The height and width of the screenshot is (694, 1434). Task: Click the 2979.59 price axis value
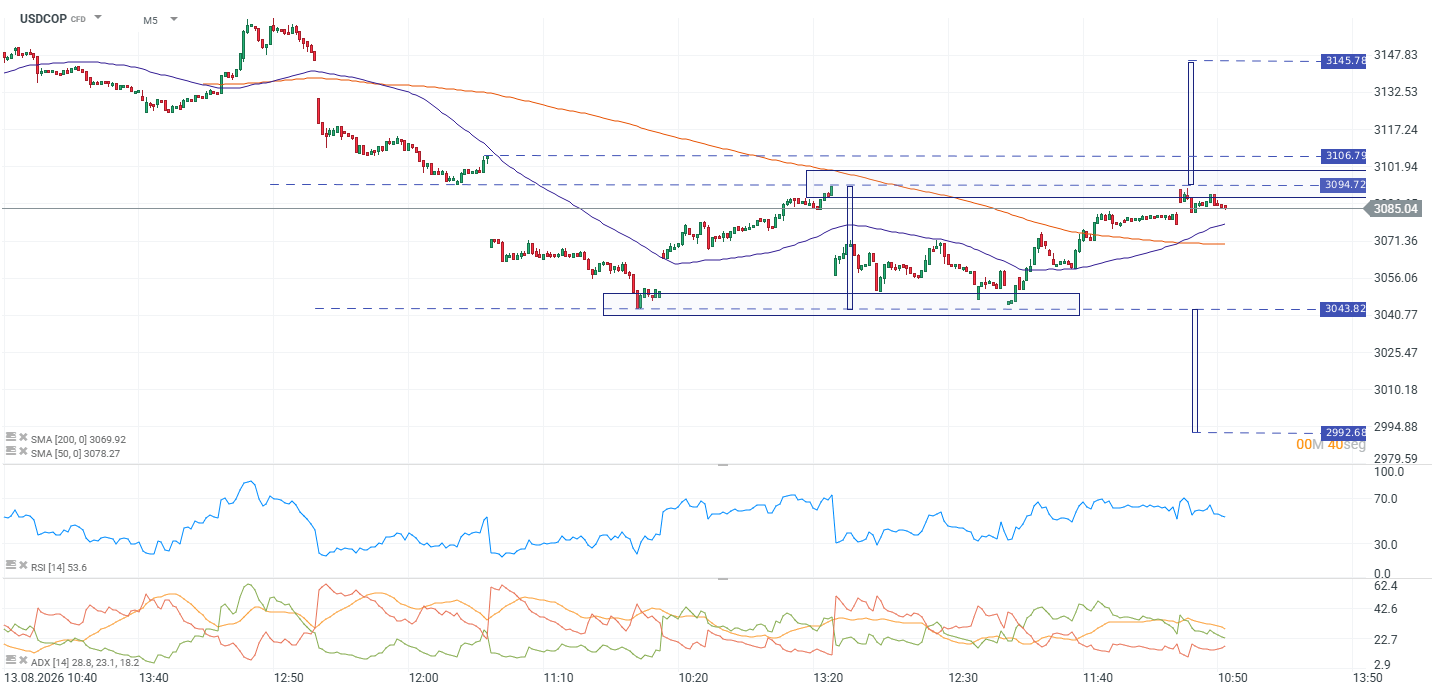1396,459
